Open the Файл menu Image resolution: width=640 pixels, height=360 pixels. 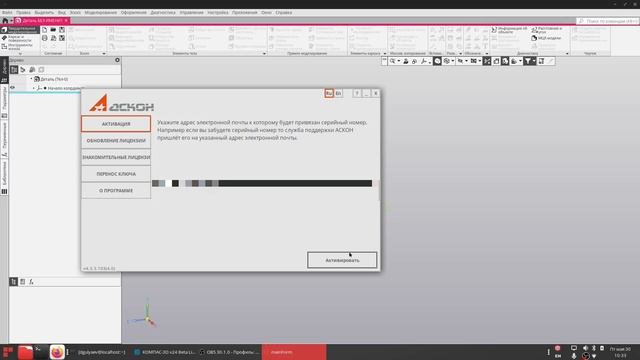[x=7, y=13]
